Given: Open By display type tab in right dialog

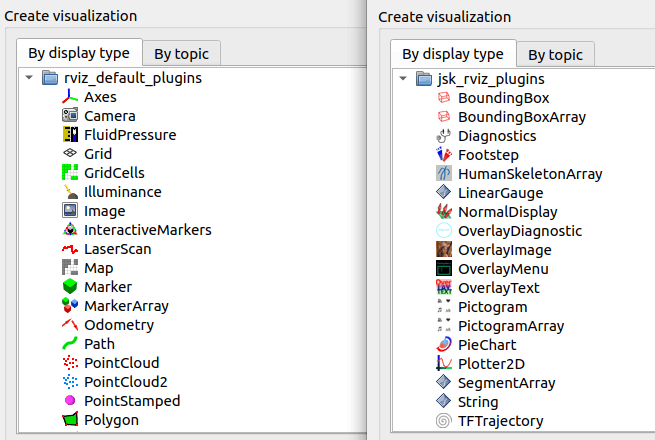Looking at the screenshot, I should click(x=453, y=53).
